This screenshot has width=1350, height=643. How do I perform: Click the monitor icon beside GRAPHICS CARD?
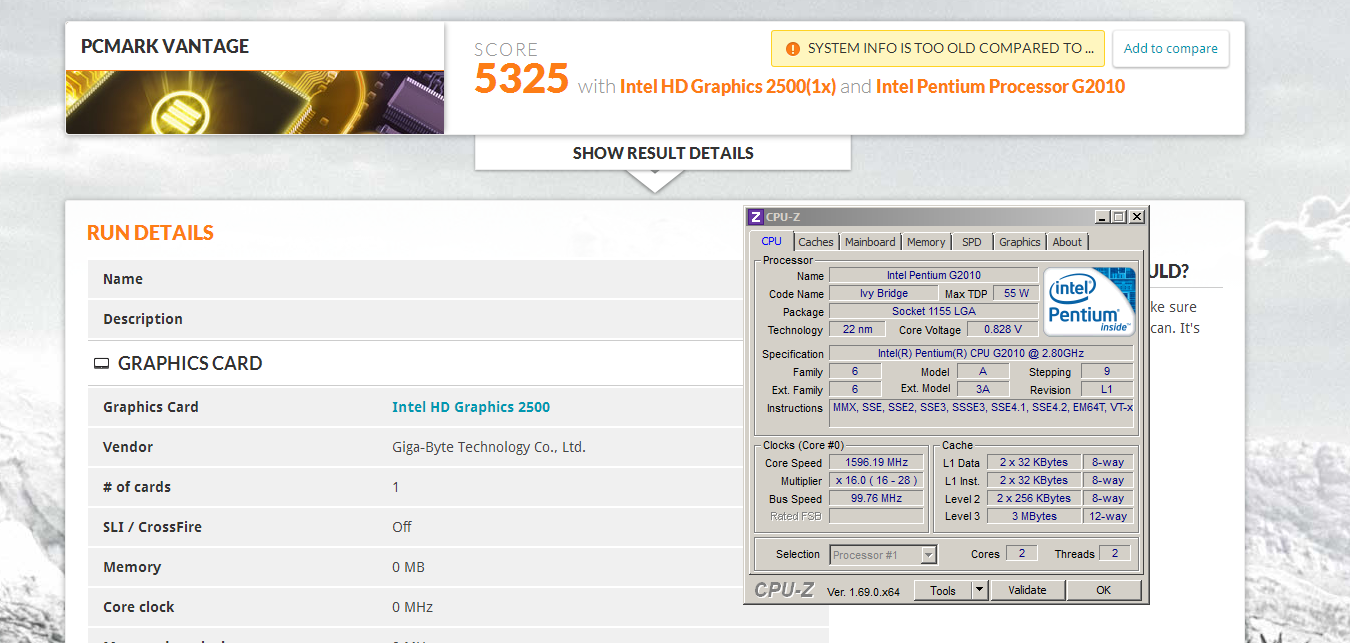pos(101,364)
